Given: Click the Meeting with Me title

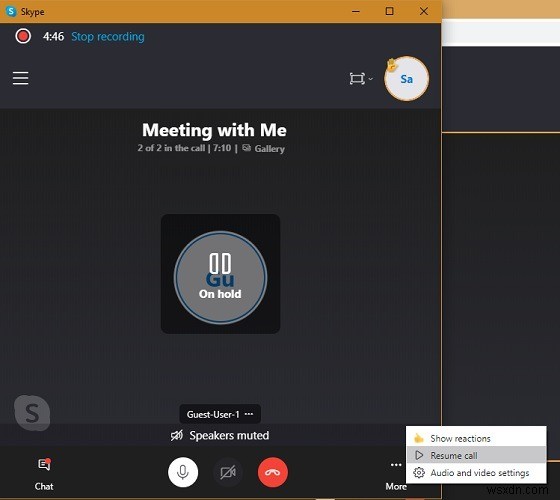Looking at the screenshot, I should point(214,130).
